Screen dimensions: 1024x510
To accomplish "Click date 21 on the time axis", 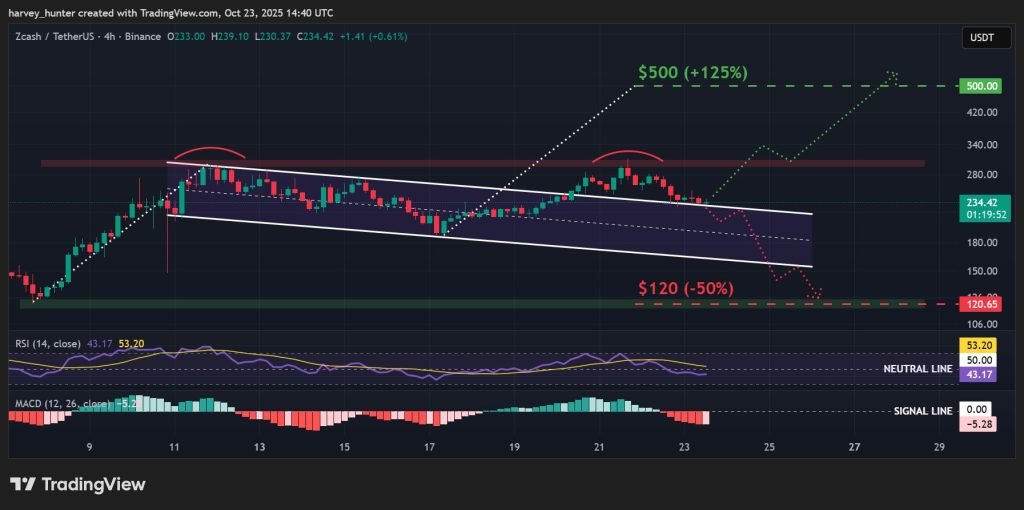I will 598,447.
